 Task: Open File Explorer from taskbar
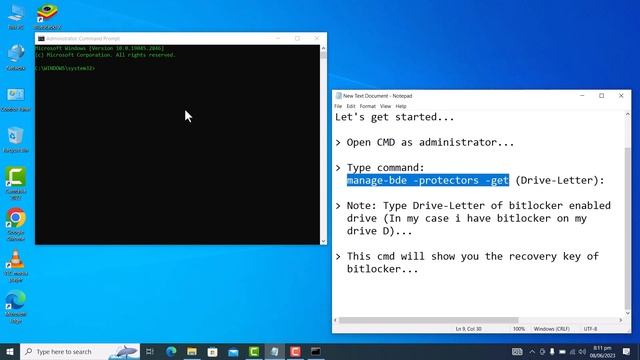(x=192, y=351)
